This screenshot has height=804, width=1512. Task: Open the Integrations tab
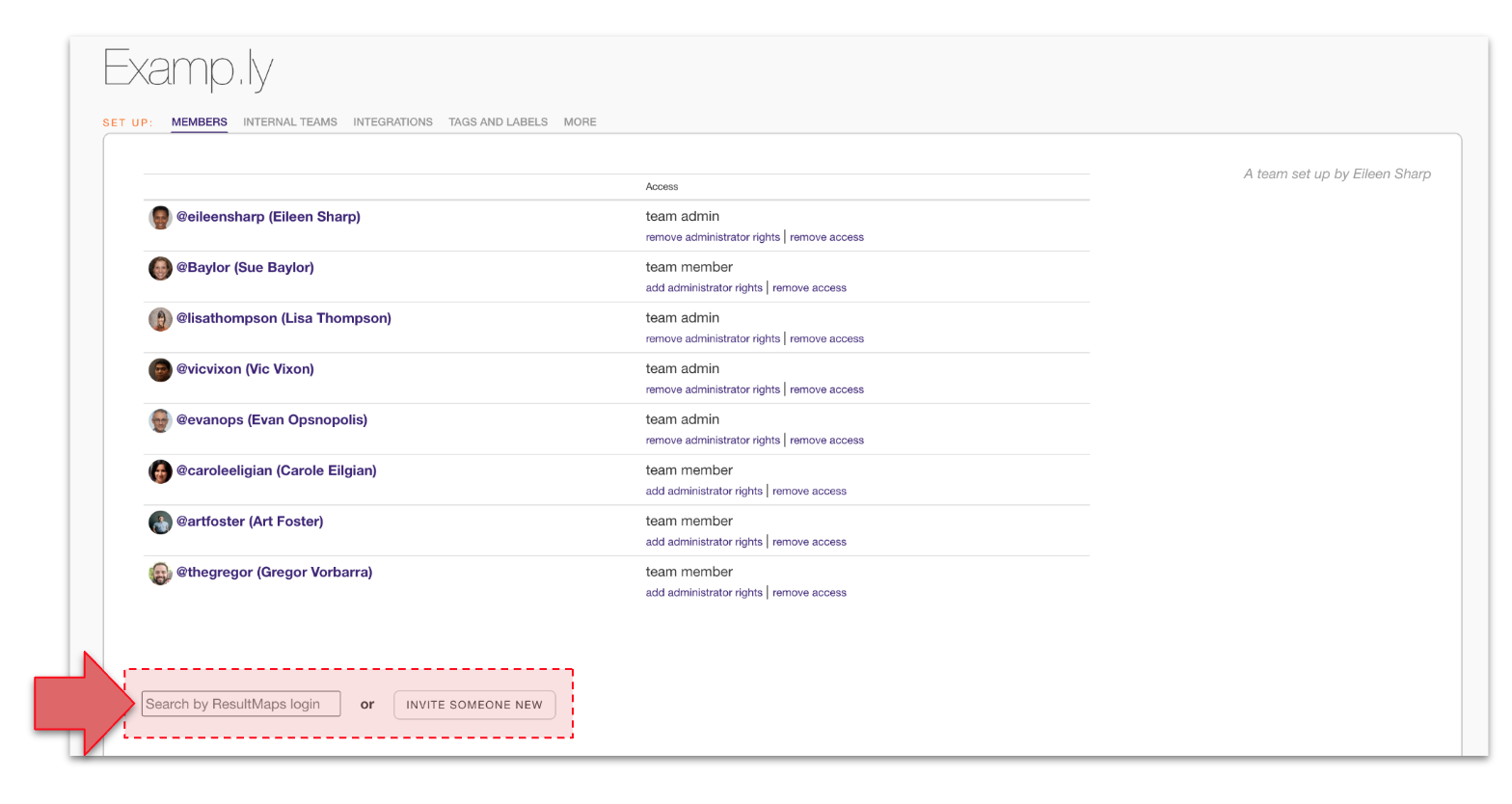point(392,122)
